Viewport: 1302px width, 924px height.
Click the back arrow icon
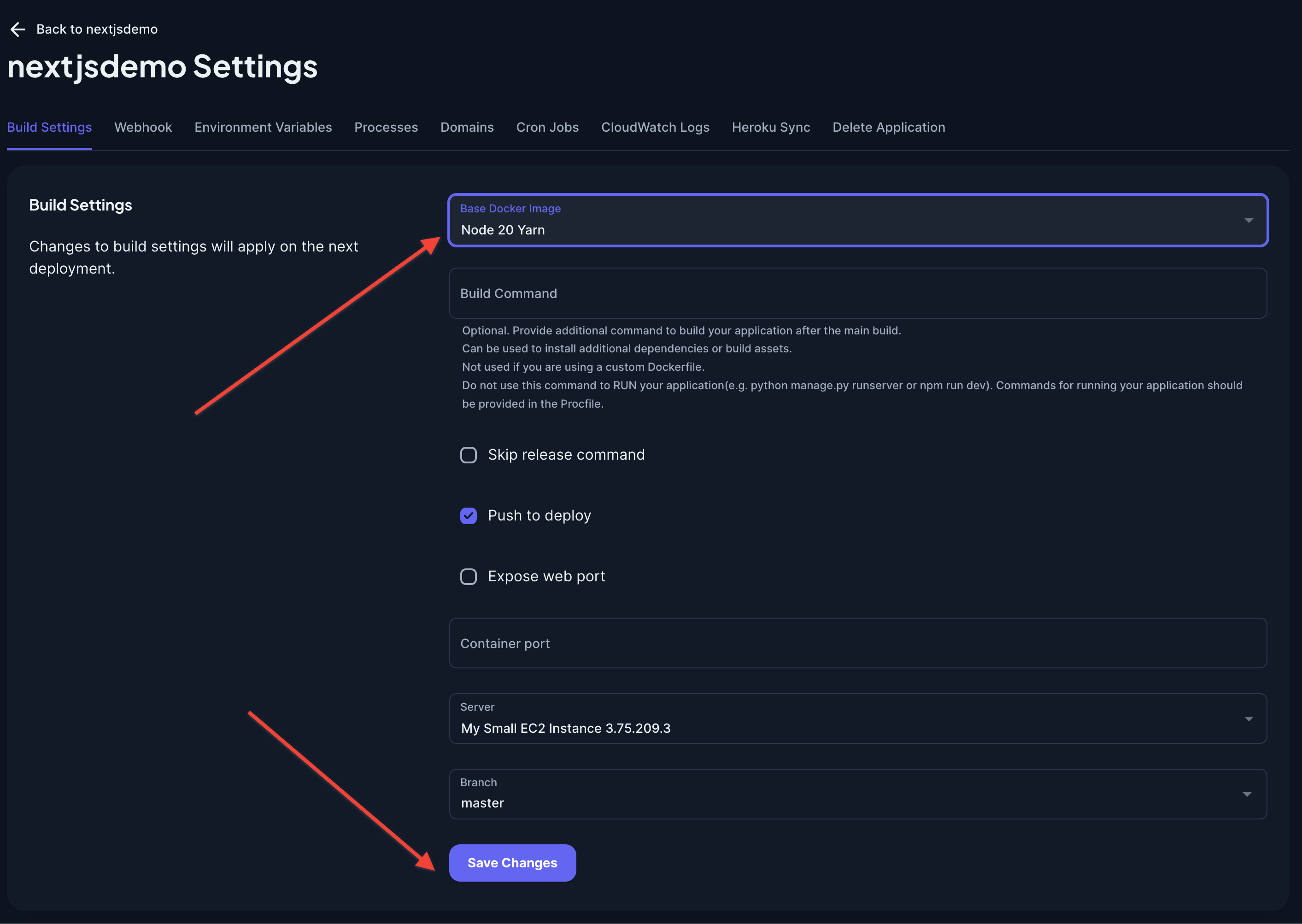pos(18,29)
